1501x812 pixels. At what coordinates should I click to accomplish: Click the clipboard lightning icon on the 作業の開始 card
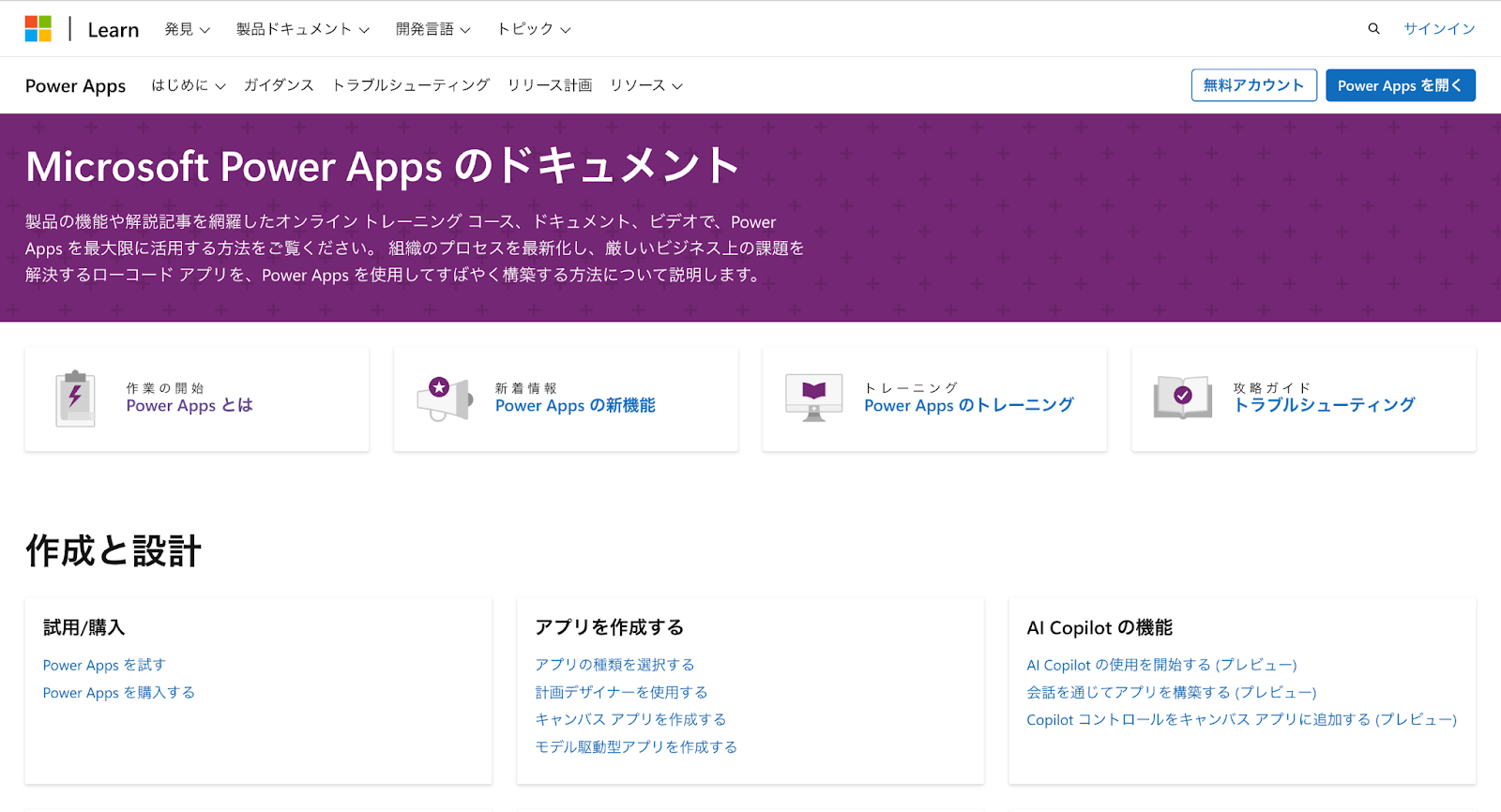(x=75, y=399)
